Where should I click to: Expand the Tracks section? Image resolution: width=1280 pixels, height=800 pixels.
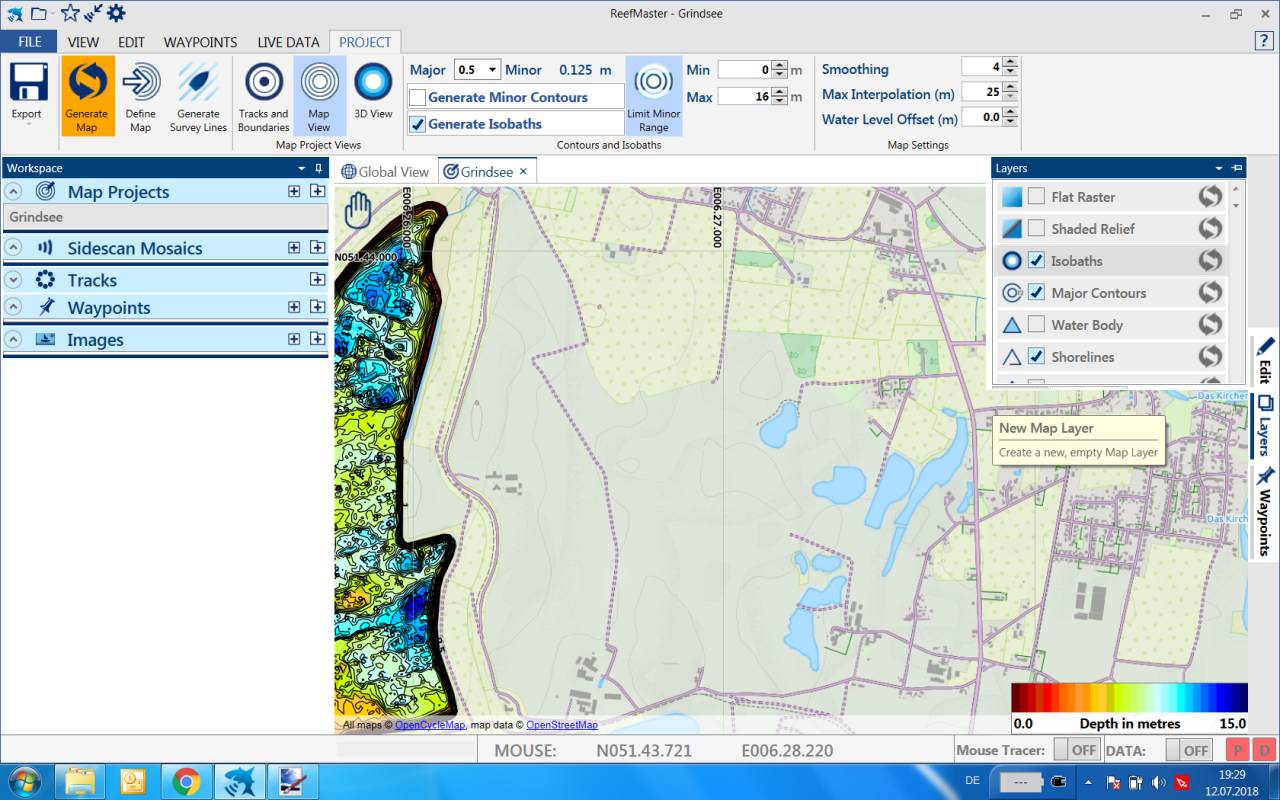pyautogui.click(x=14, y=280)
